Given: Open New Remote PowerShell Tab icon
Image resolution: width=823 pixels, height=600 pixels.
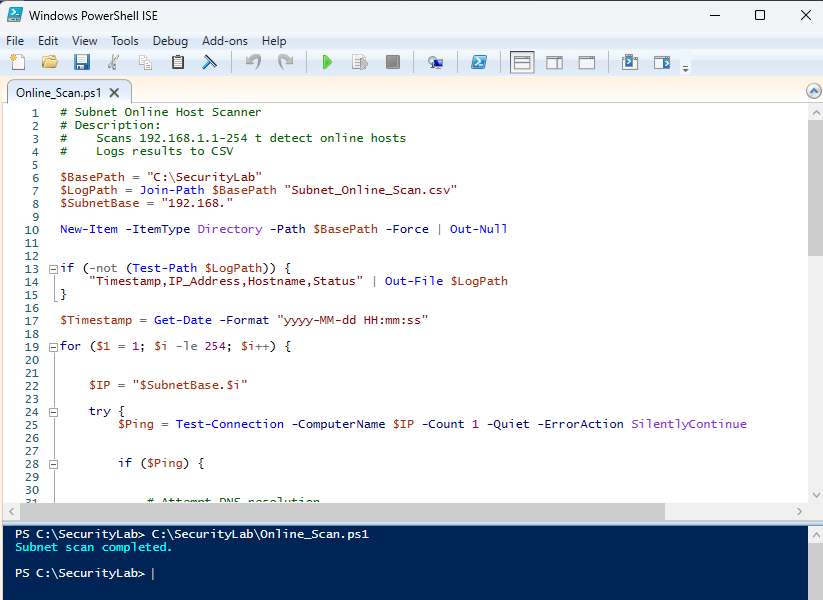Looking at the screenshot, I should (x=435, y=63).
